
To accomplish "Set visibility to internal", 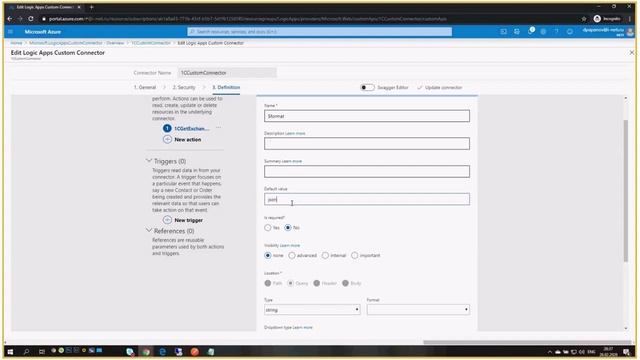I will (x=325, y=256).
